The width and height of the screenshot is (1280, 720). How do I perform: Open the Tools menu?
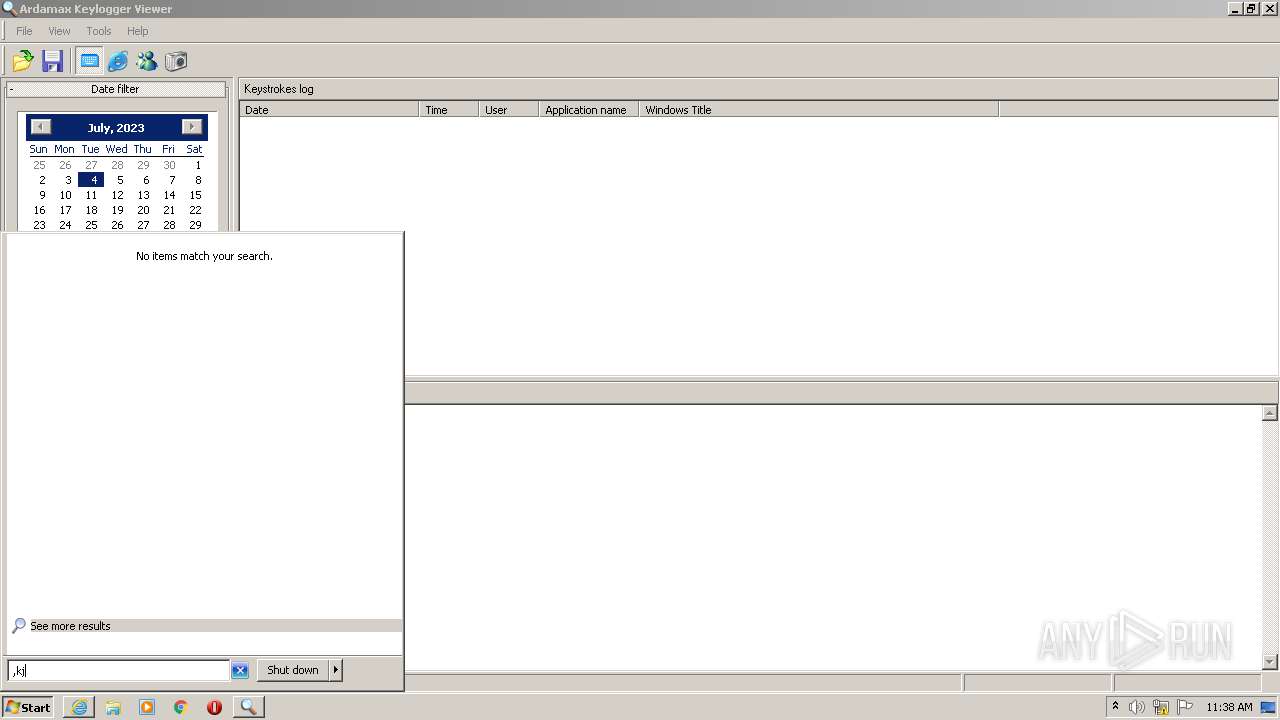[x=98, y=31]
